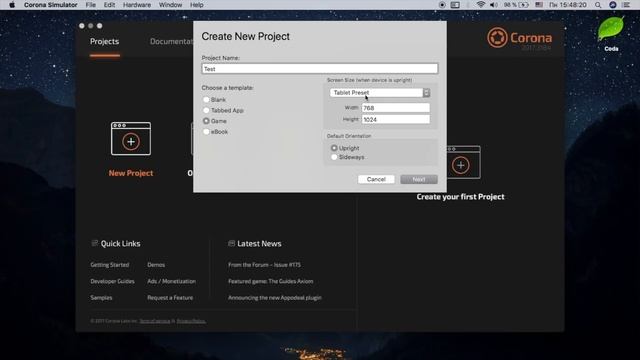Open the Getting Started link
Image resolution: width=640 pixels, height=360 pixels.
[x=110, y=265]
